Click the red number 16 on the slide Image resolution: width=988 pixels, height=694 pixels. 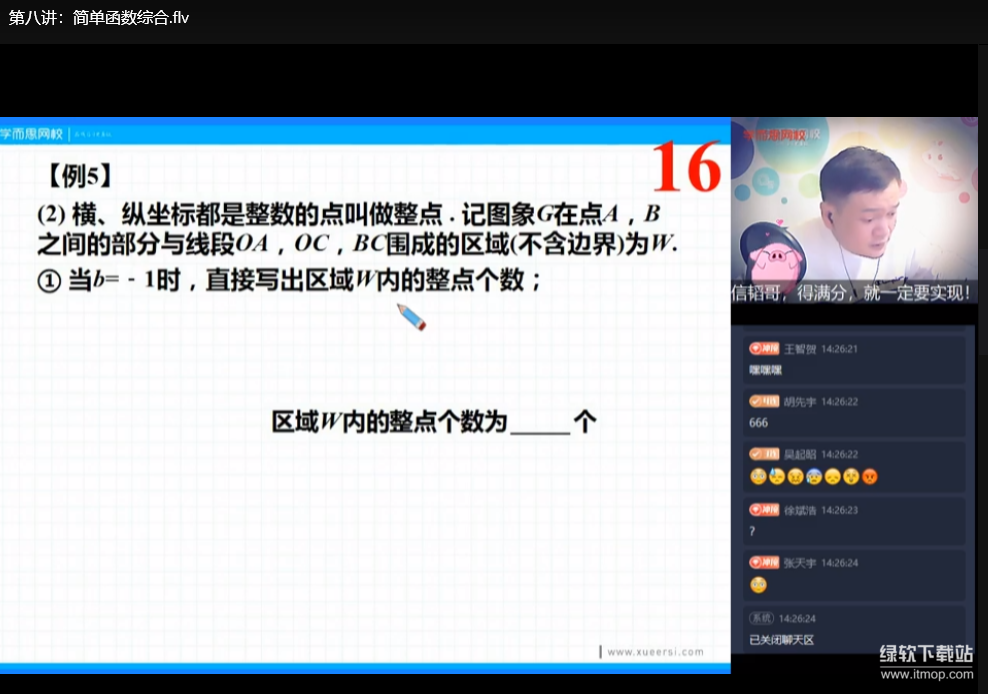tap(686, 167)
